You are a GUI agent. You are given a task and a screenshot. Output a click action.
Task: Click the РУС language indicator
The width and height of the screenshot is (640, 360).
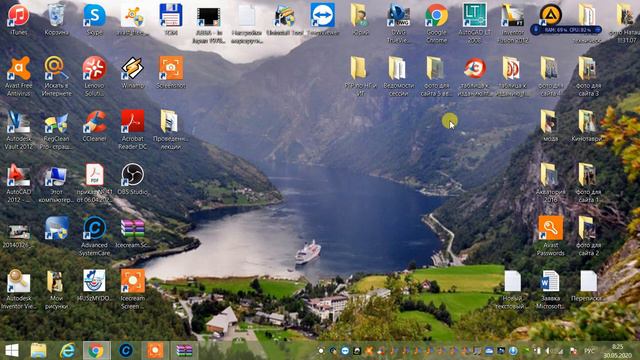pos(589,351)
